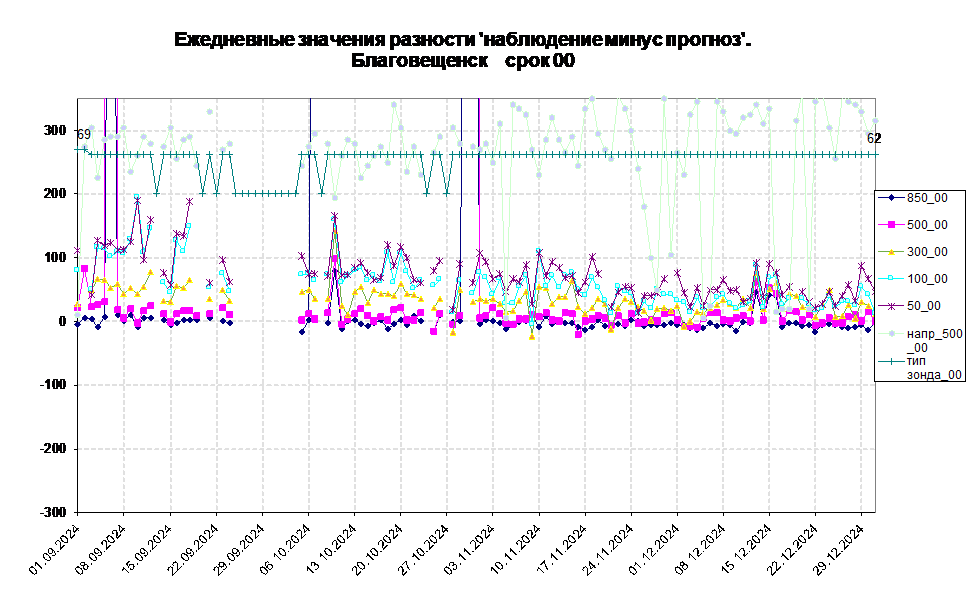Click the date label 20.10.2024
Viewport: 976px width, 599px height.
point(377,549)
